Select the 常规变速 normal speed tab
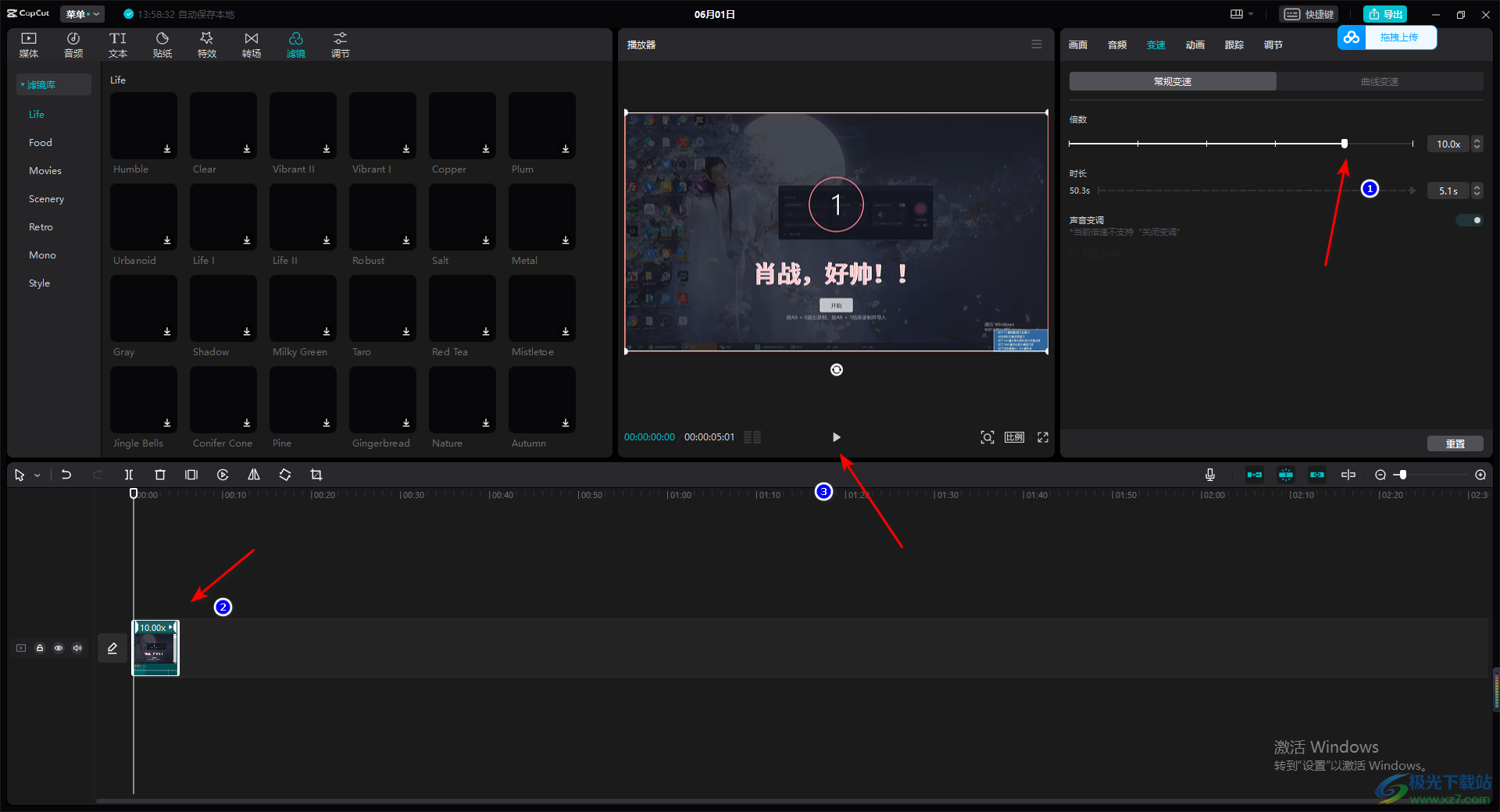 1173,81
